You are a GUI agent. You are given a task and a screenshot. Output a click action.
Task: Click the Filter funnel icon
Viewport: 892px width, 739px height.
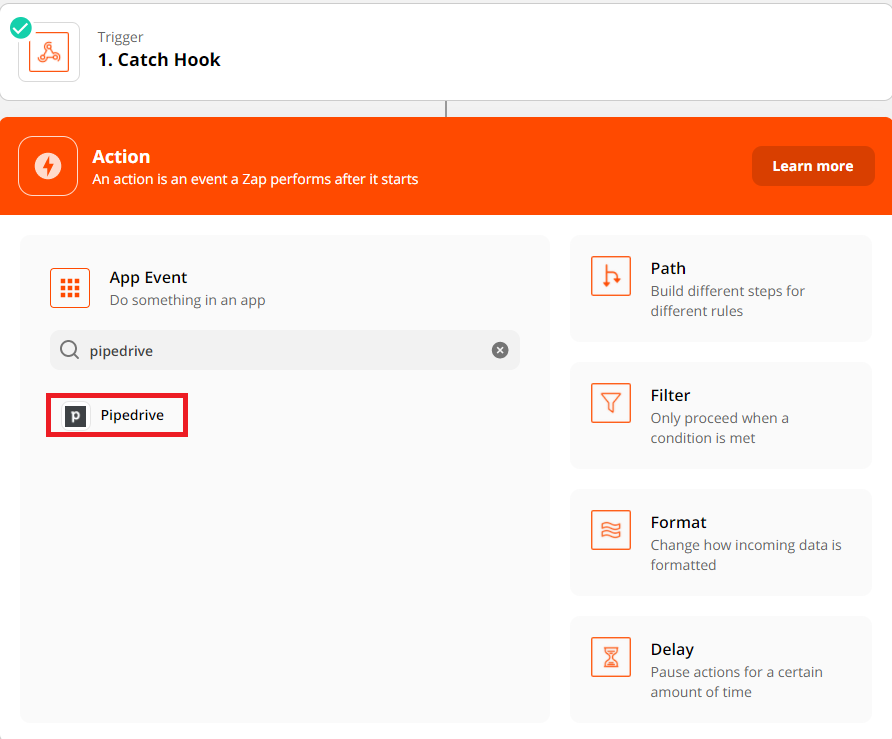611,403
